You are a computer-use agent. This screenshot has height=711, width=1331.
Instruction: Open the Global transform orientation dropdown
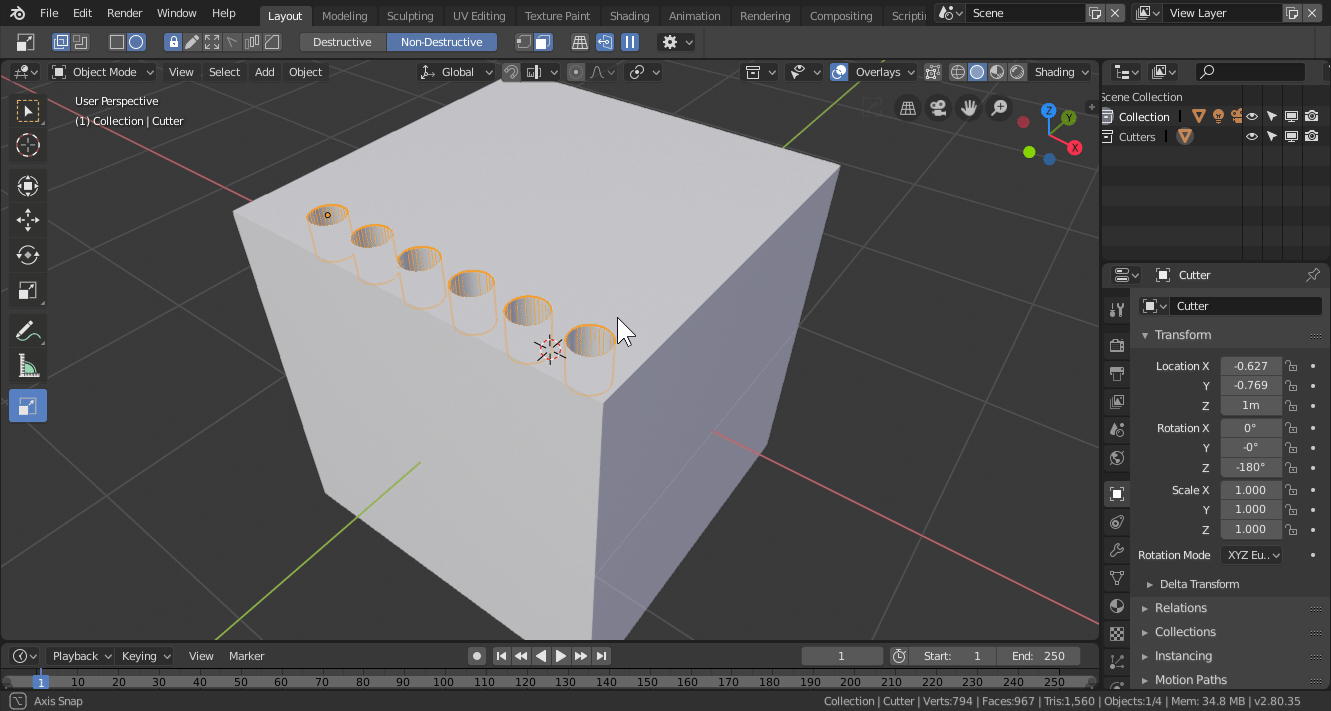tap(457, 72)
